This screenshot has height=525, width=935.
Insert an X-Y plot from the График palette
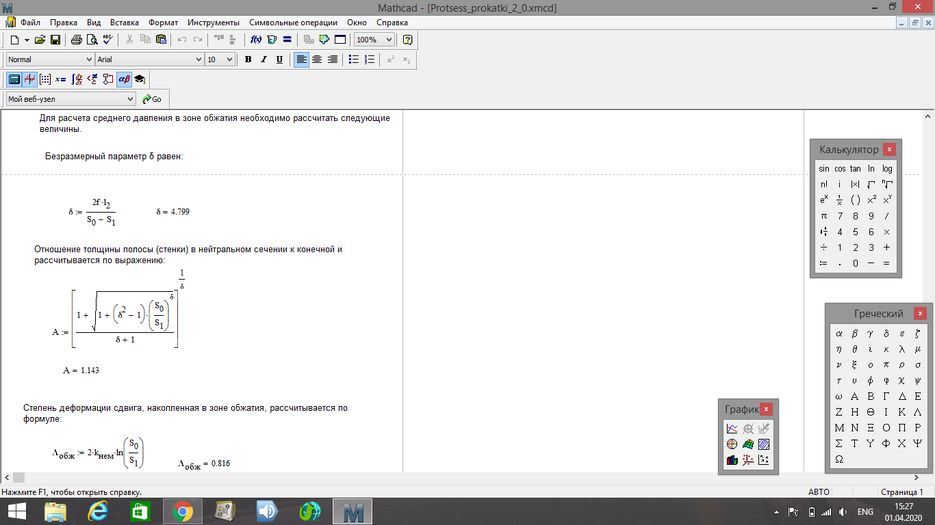(732, 429)
